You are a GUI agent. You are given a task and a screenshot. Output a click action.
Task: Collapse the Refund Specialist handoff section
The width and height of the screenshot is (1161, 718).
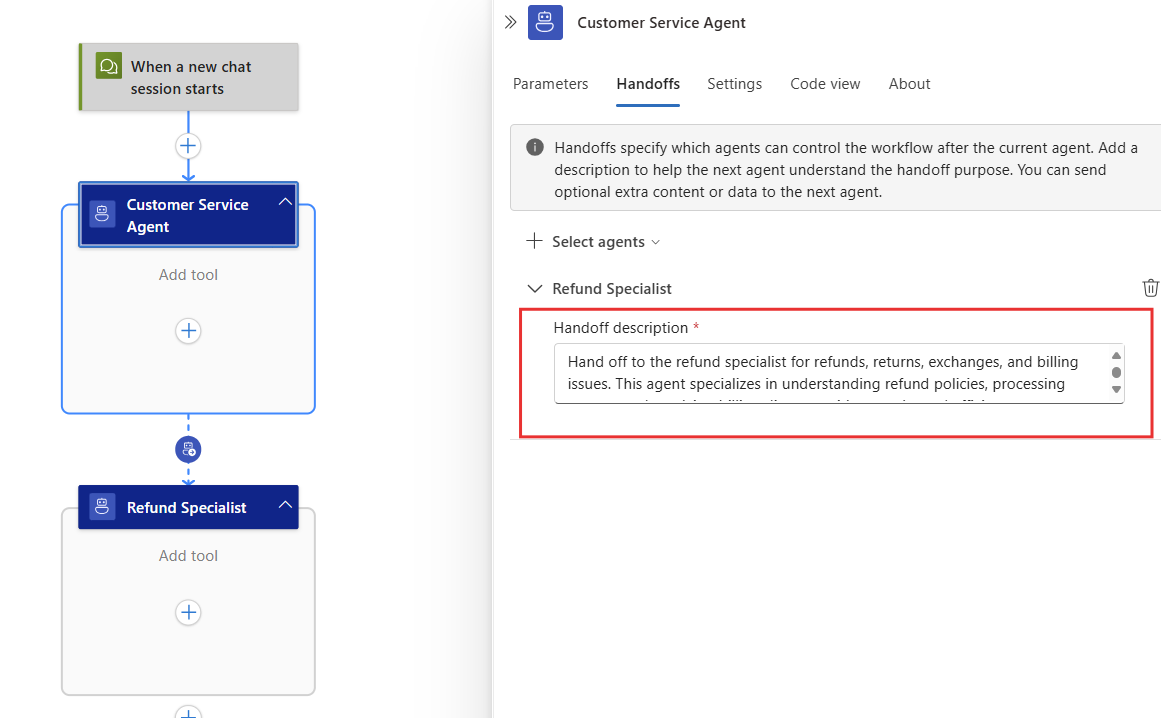tap(534, 288)
